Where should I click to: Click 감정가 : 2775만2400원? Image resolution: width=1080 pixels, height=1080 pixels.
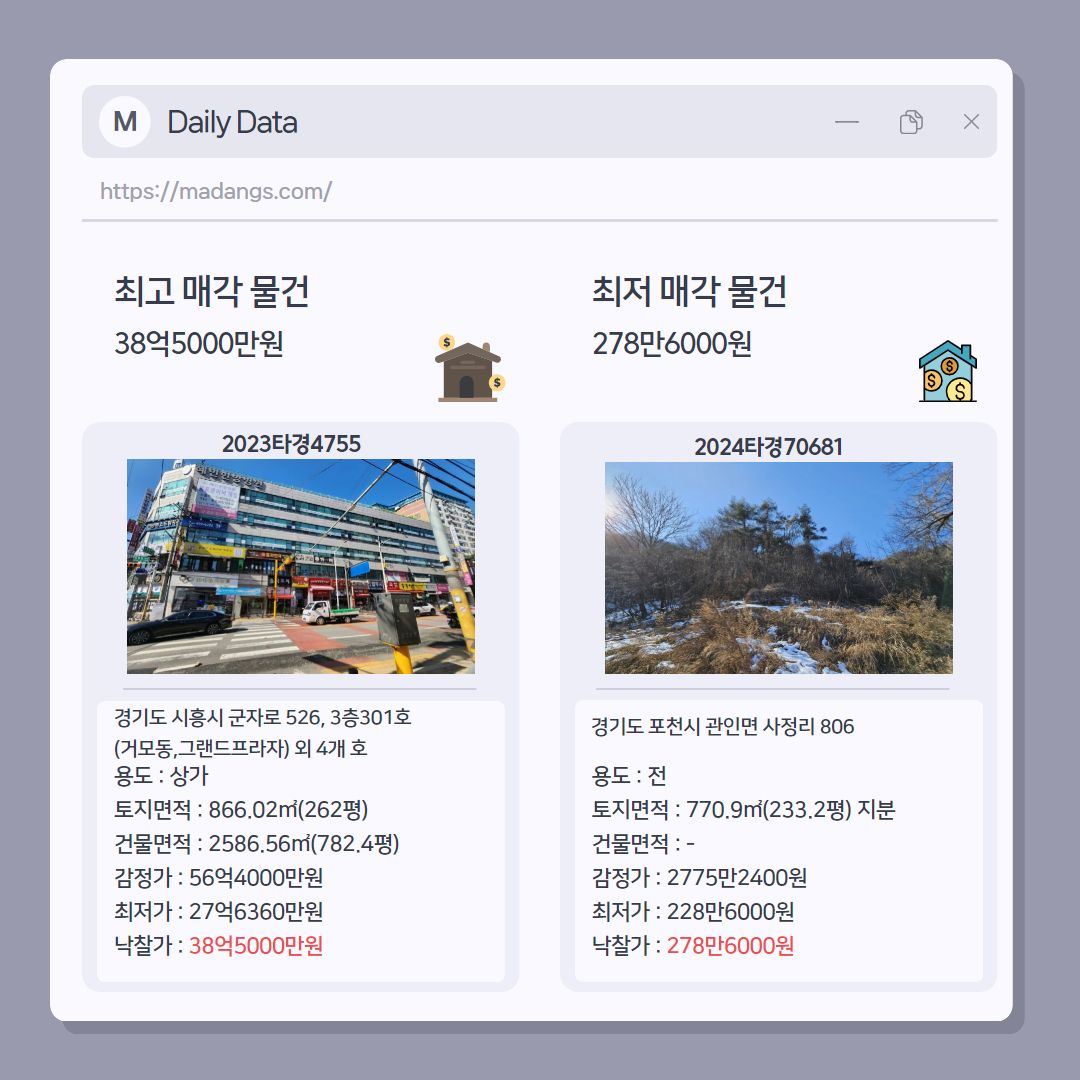(699, 878)
